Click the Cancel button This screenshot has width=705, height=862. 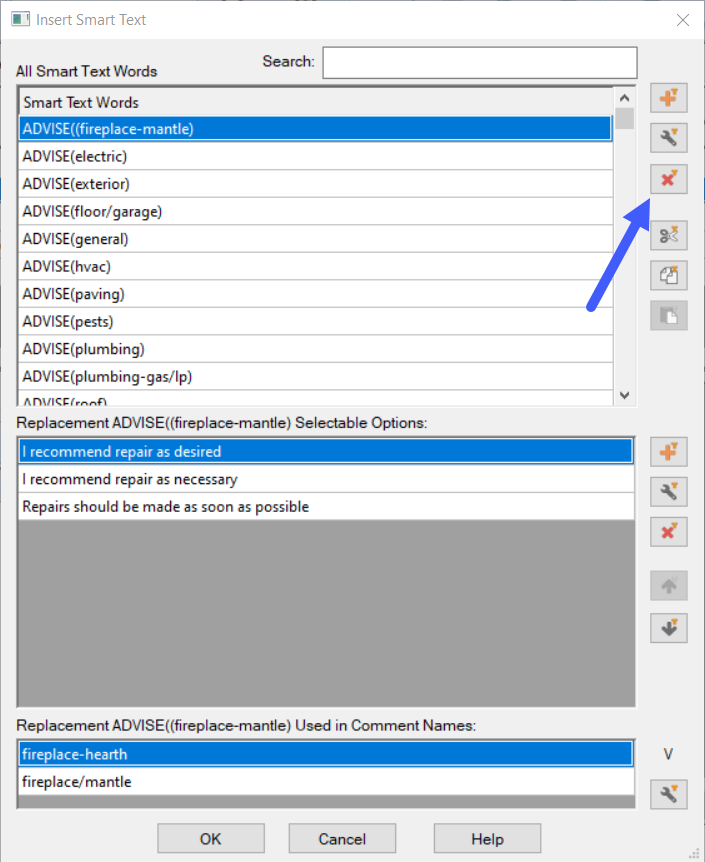[342, 838]
